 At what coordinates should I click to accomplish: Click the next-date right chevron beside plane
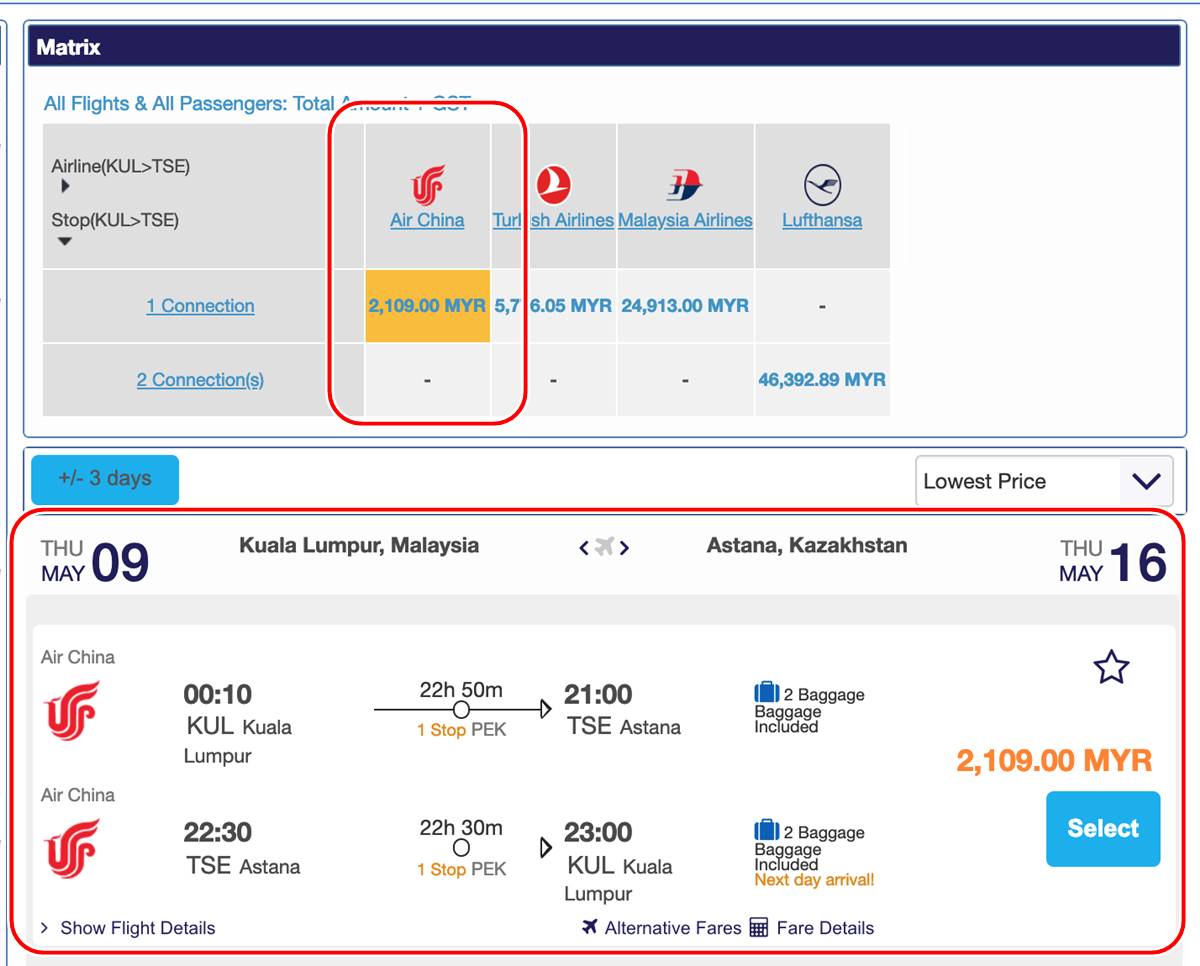click(624, 547)
